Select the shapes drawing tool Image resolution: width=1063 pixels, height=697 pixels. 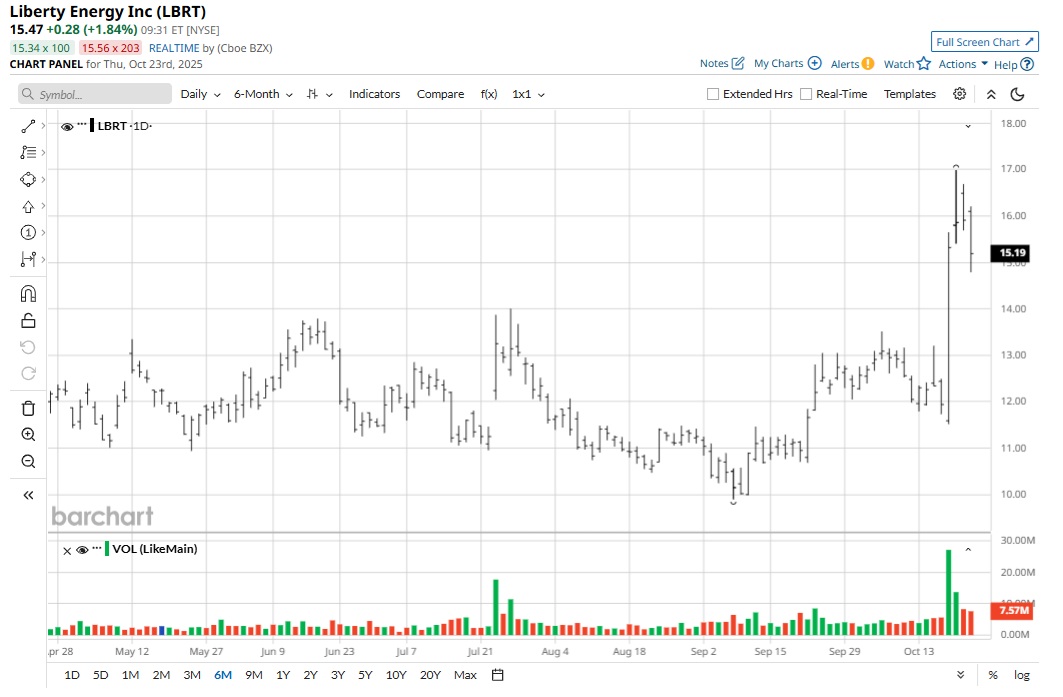(x=28, y=180)
